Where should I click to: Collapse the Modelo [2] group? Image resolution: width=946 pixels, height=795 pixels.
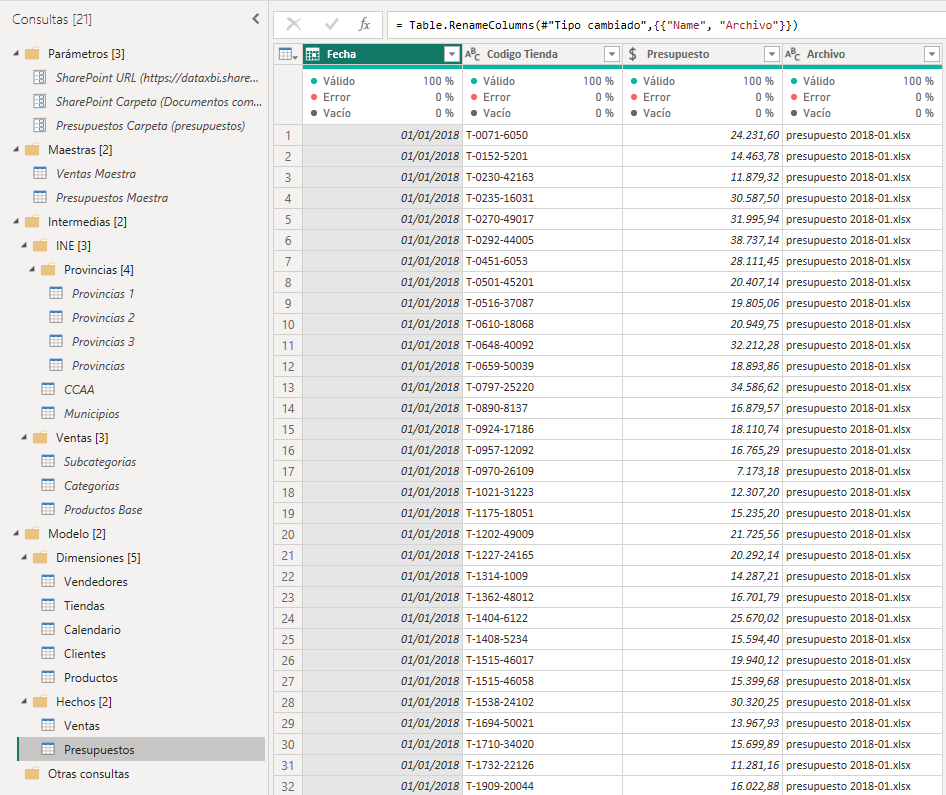click(16, 533)
